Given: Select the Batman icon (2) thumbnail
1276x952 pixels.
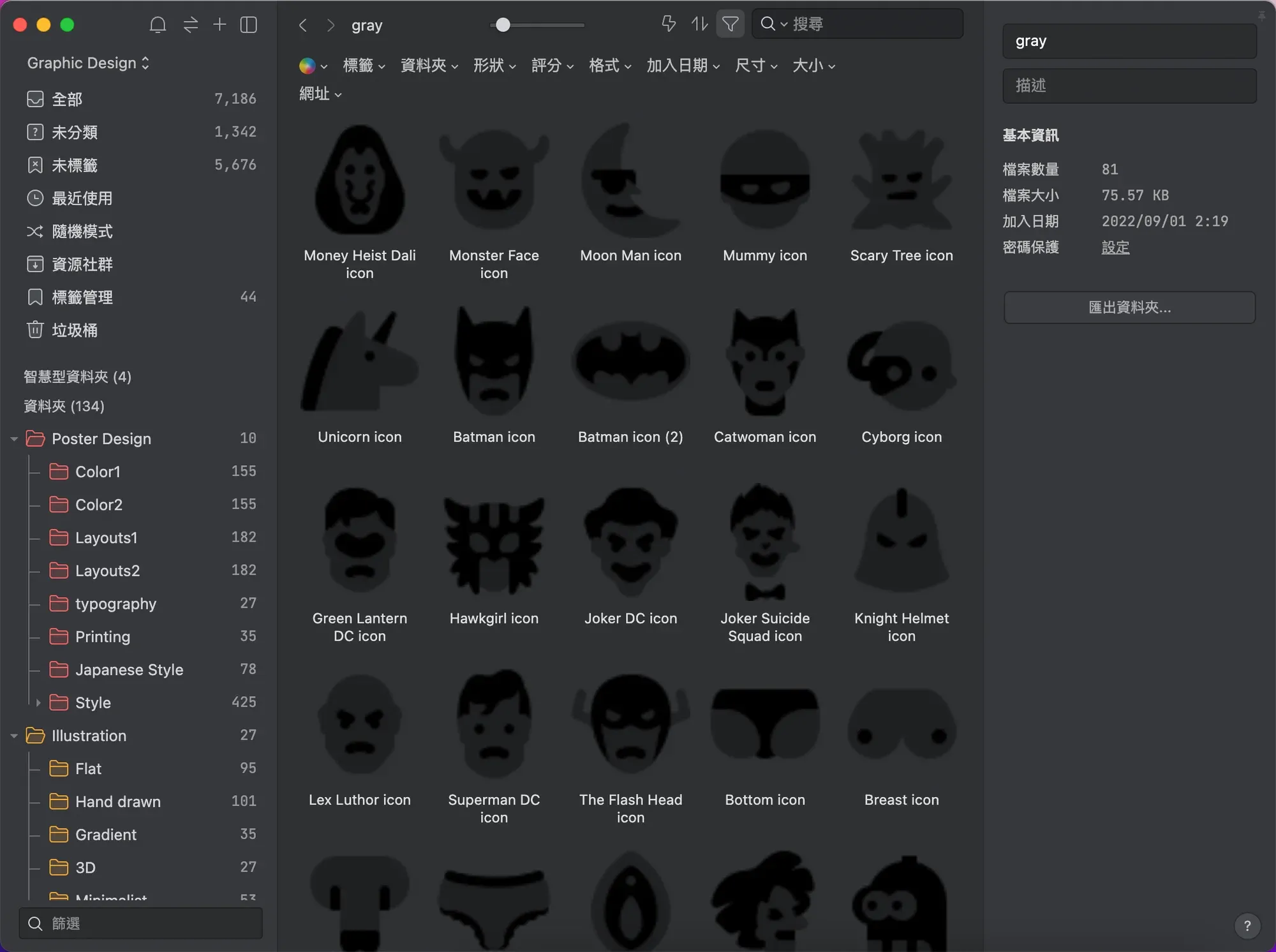Looking at the screenshot, I should [x=630, y=361].
